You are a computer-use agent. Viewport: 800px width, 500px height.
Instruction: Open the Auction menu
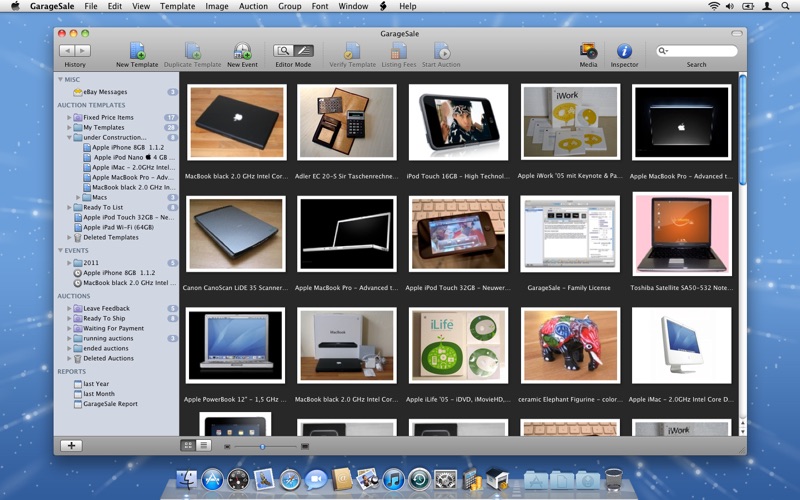pos(253,6)
